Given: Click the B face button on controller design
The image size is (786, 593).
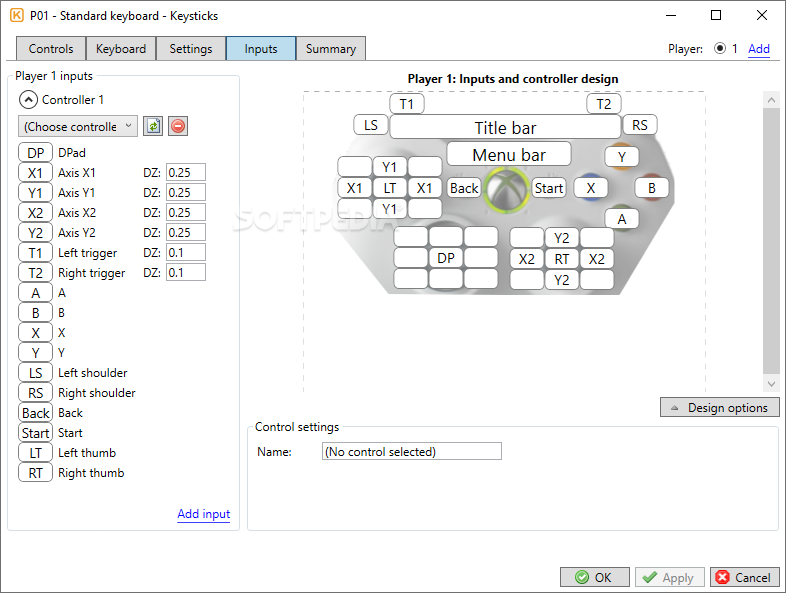Looking at the screenshot, I should click(x=652, y=188).
